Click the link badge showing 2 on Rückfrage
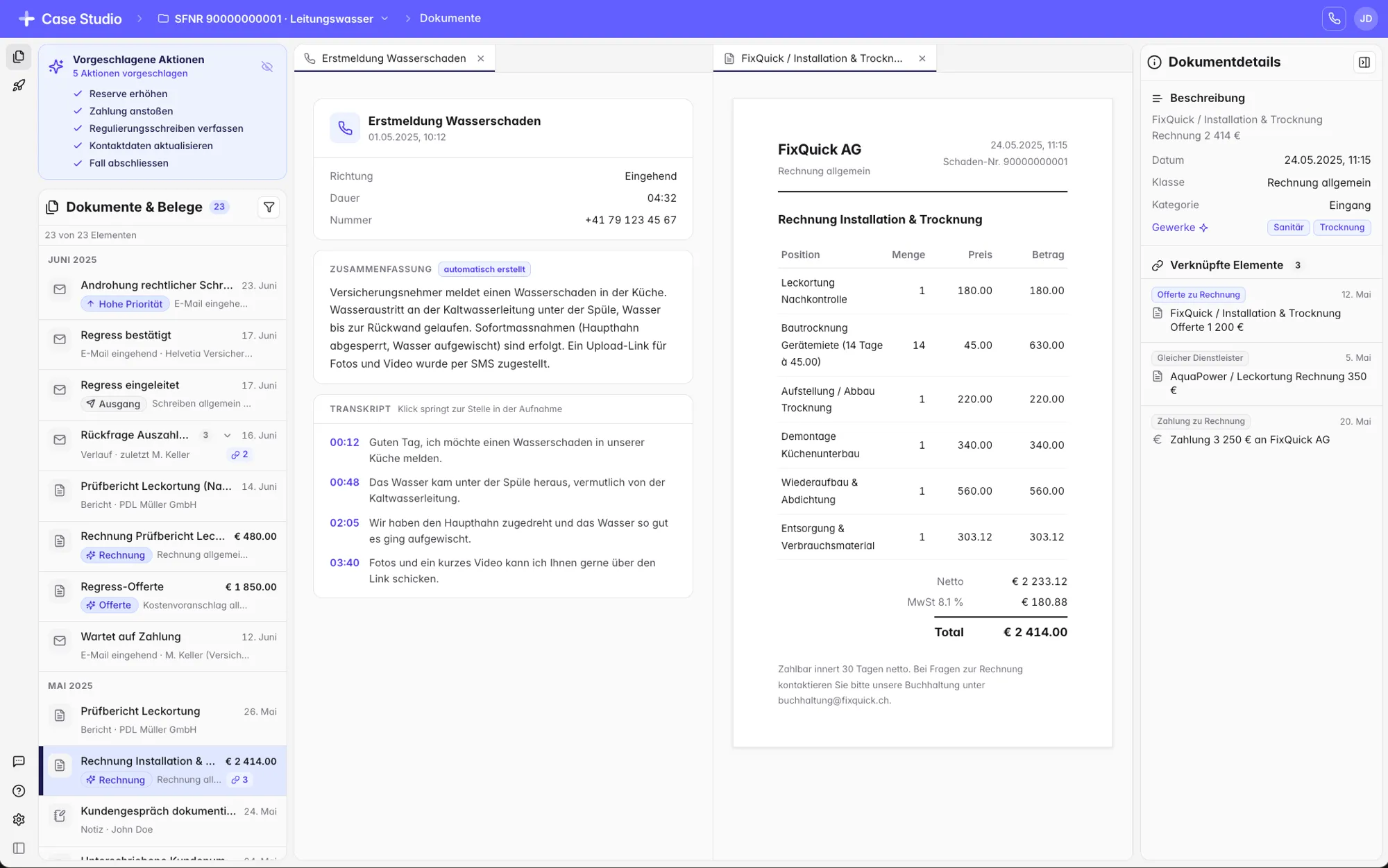This screenshot has height=868, width=1388. [x=239, y=454]
